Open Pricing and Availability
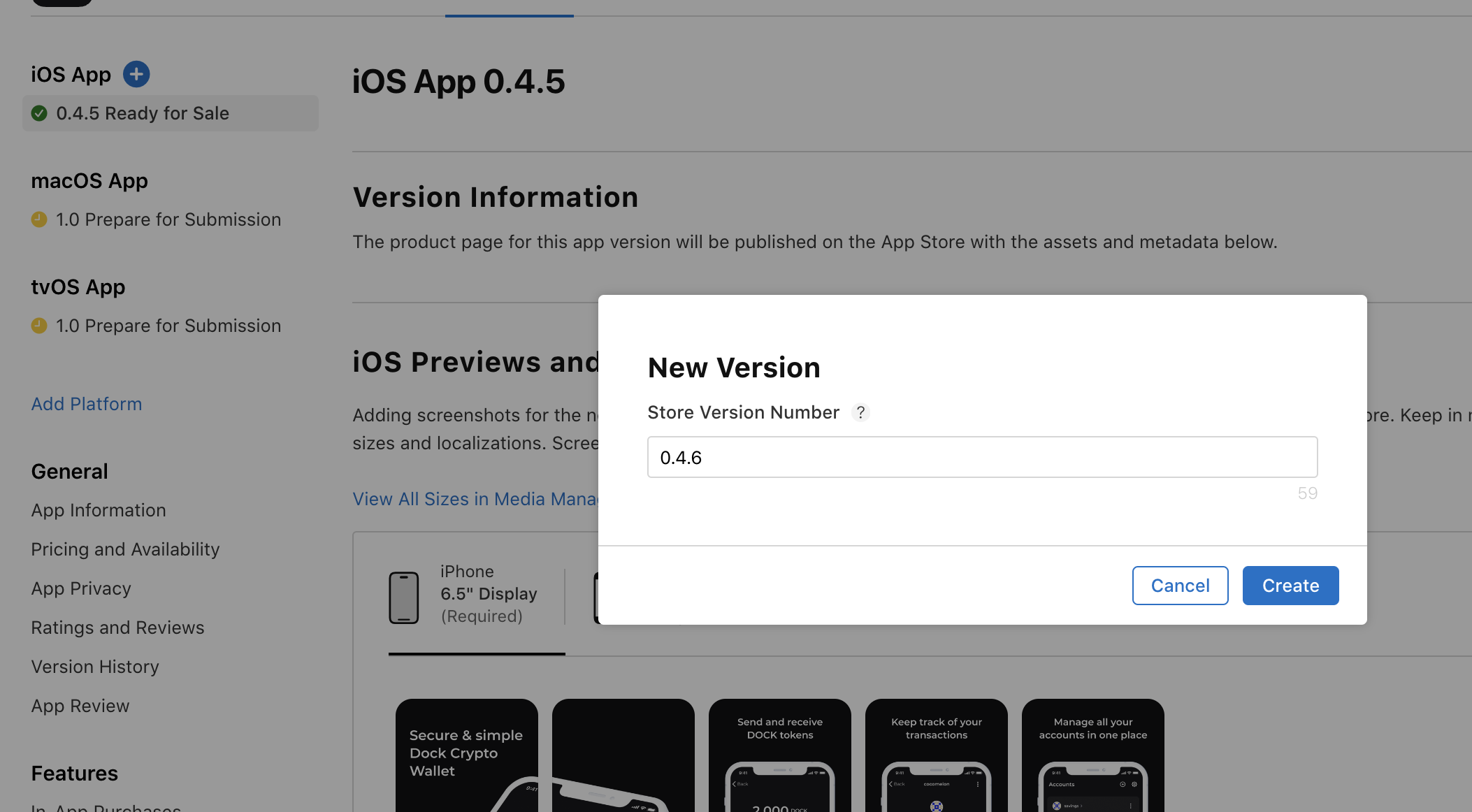The width and height of the screenshot is (1472, 812). [x=125, y=549]
